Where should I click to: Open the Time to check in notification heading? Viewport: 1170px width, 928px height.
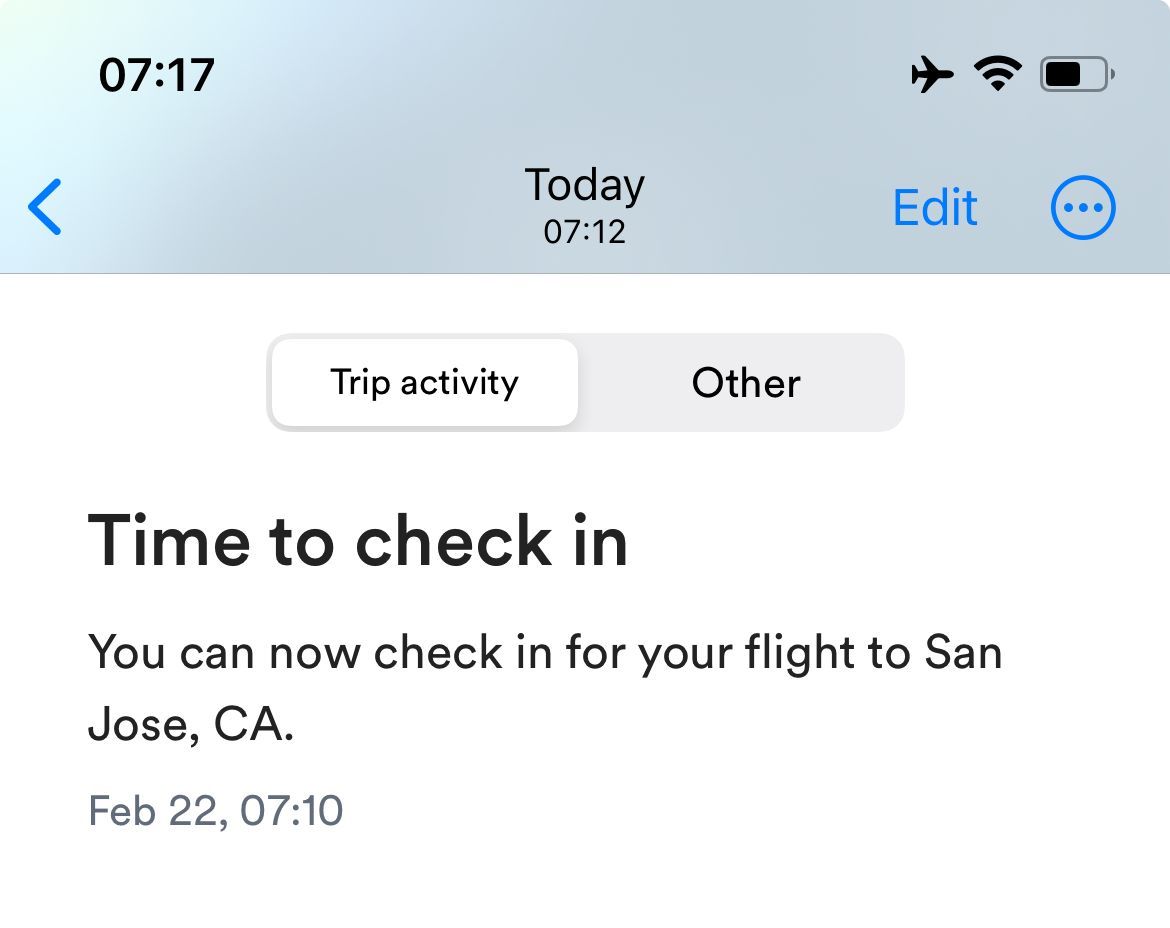pos(357,541)
